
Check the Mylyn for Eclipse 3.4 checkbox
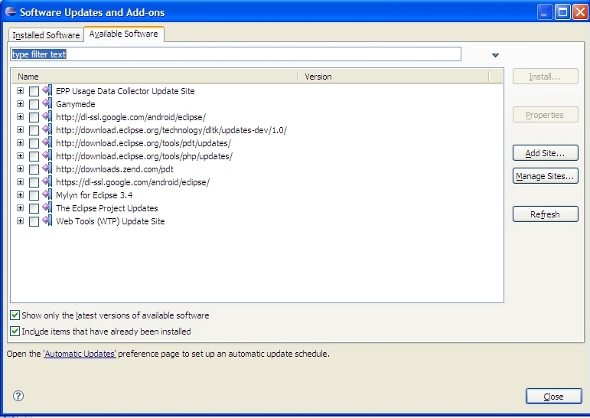click(34, 195)
